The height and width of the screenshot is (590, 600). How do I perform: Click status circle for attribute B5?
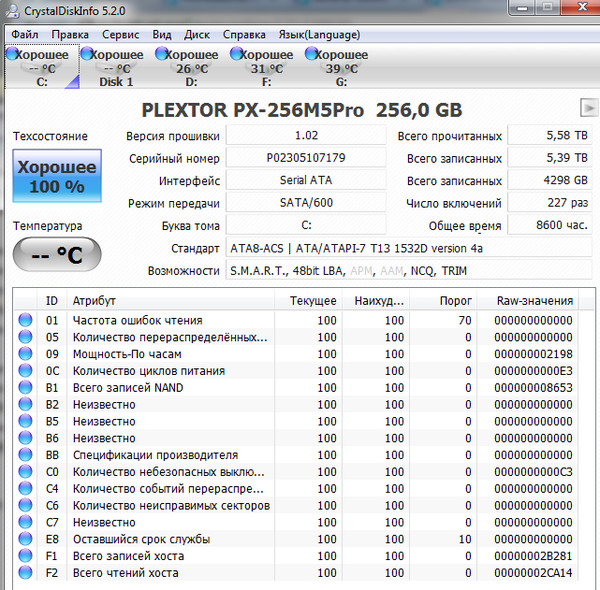(25, 421)
